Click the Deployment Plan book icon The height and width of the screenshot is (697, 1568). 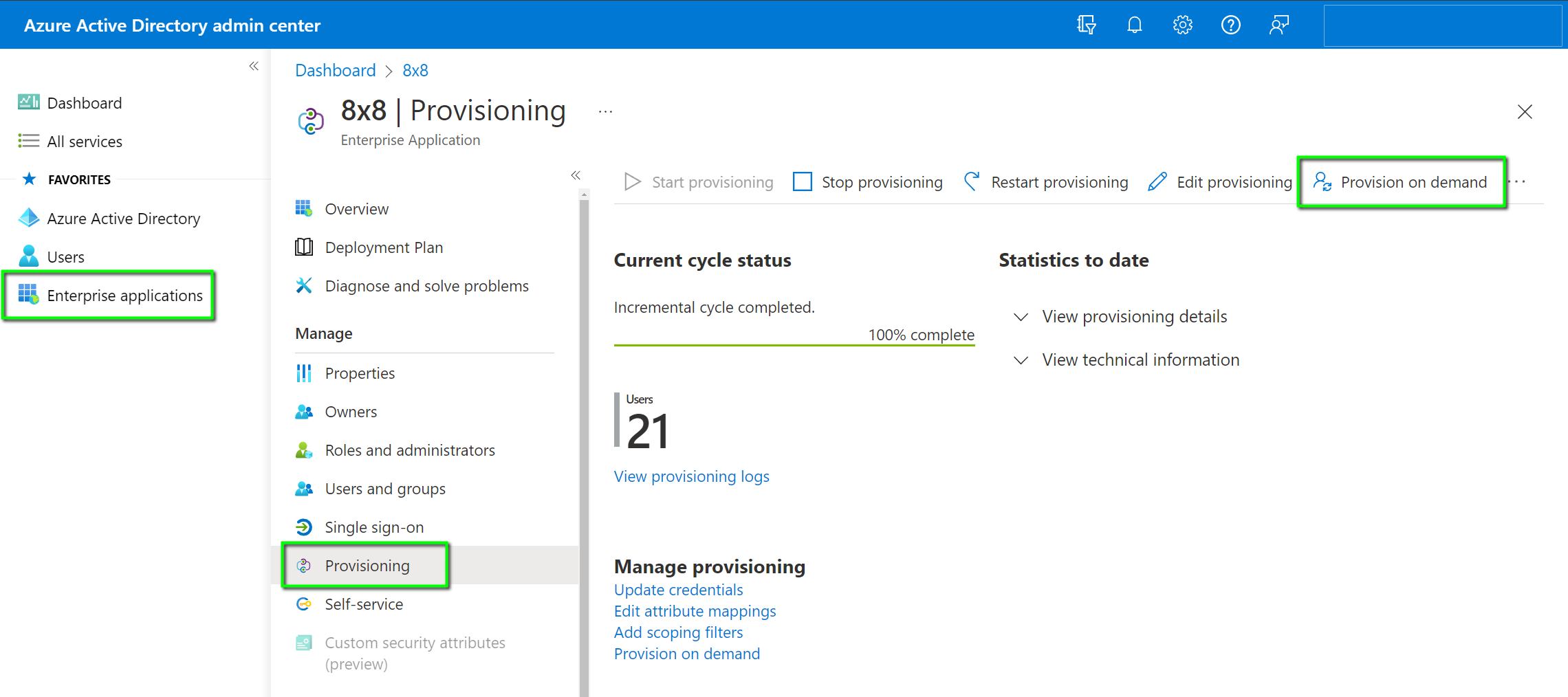[303, 247]
